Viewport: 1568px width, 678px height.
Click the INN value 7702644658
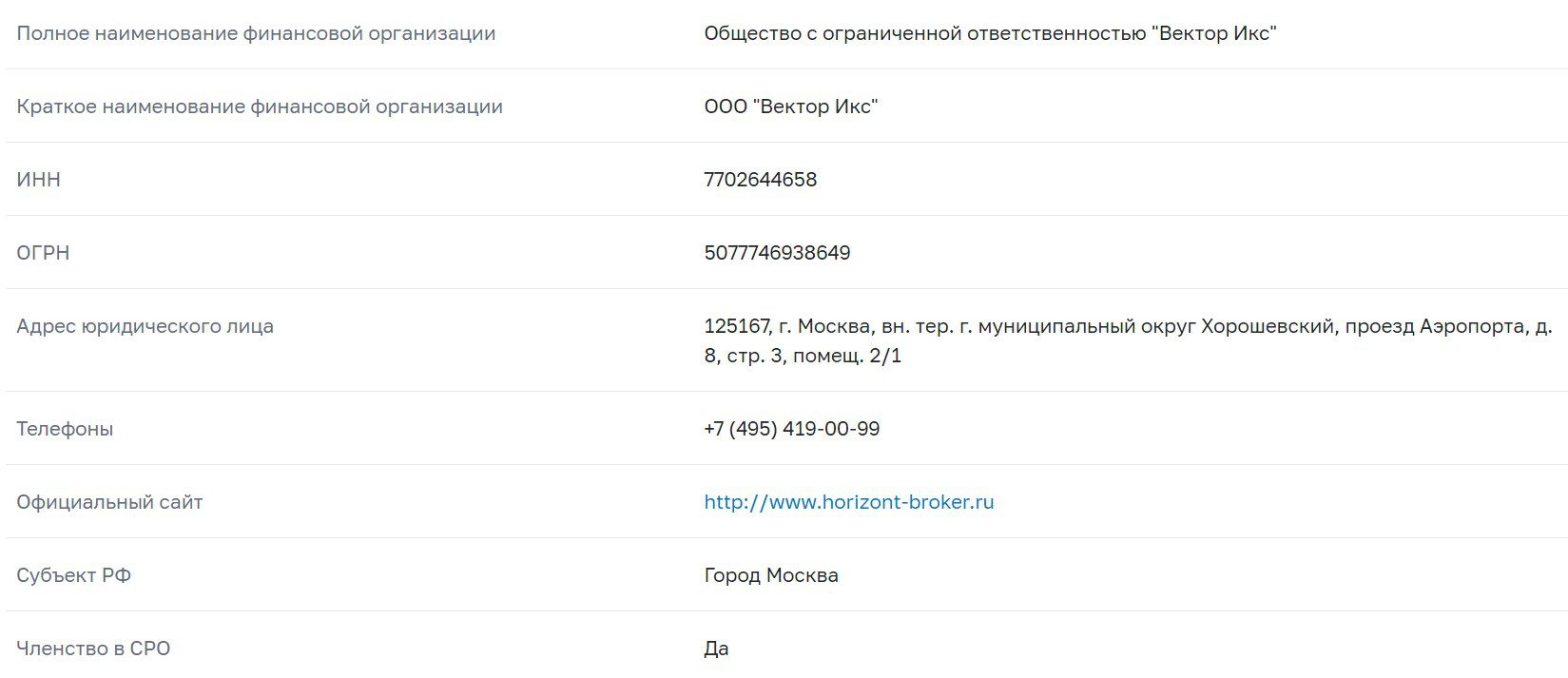click(x=760, y=180)
